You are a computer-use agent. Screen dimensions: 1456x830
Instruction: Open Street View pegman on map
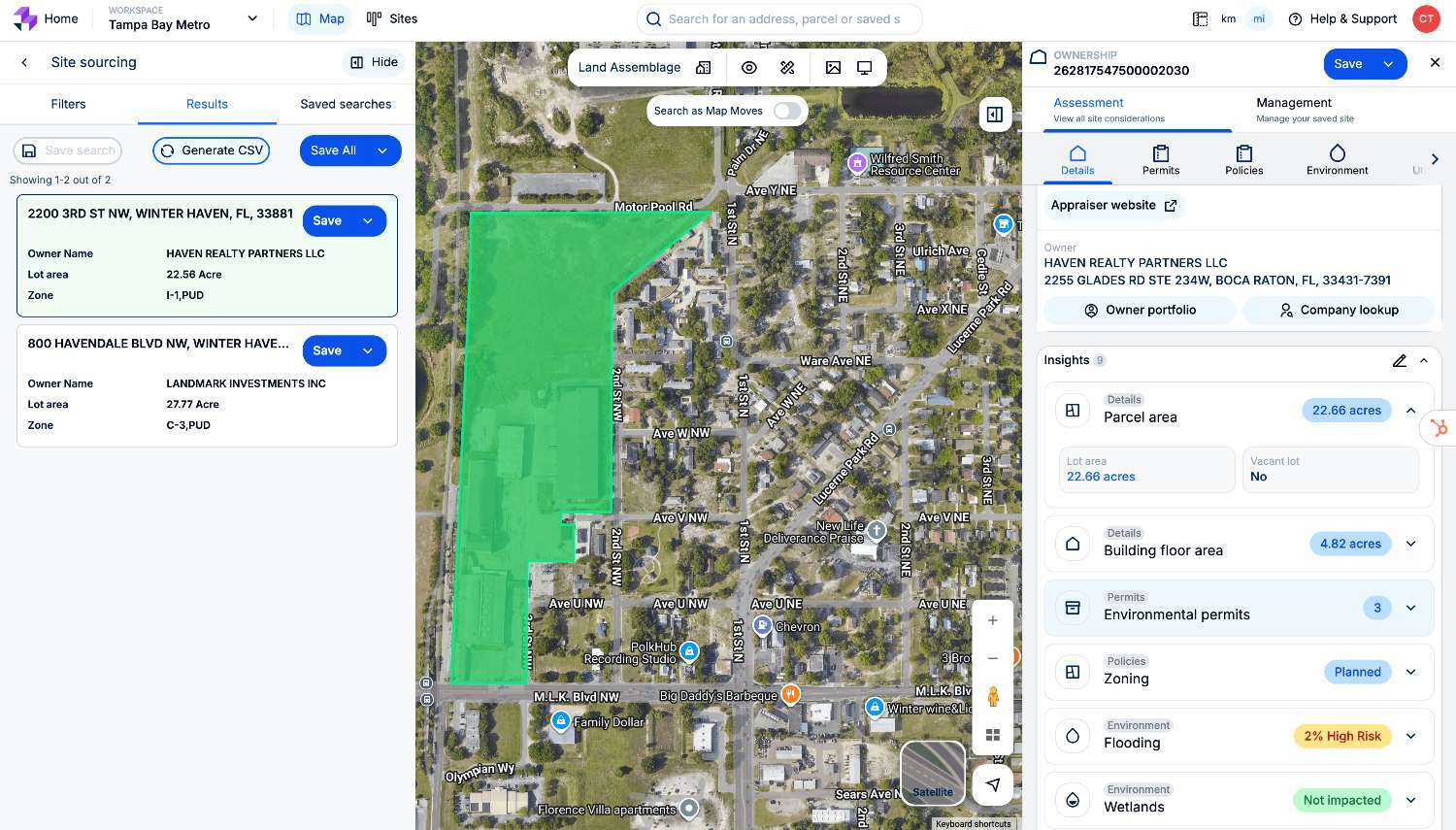[992, 697]
